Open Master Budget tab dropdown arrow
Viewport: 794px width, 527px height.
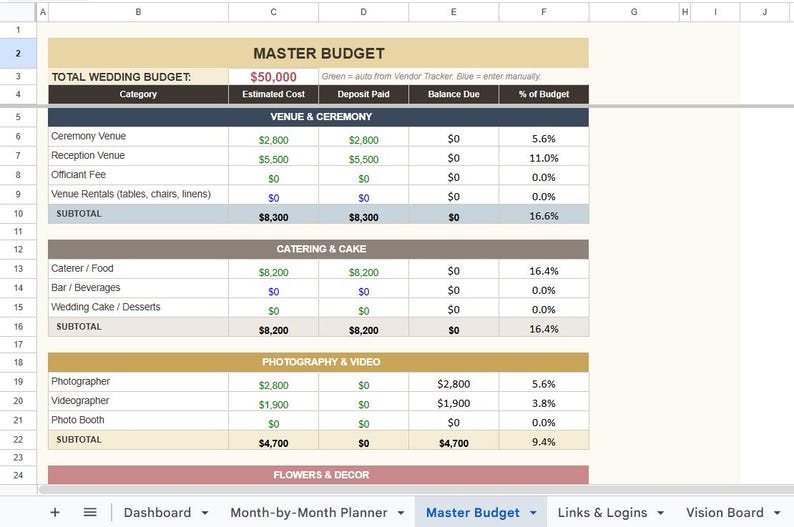pyautogui.click(x=533, y=513)
